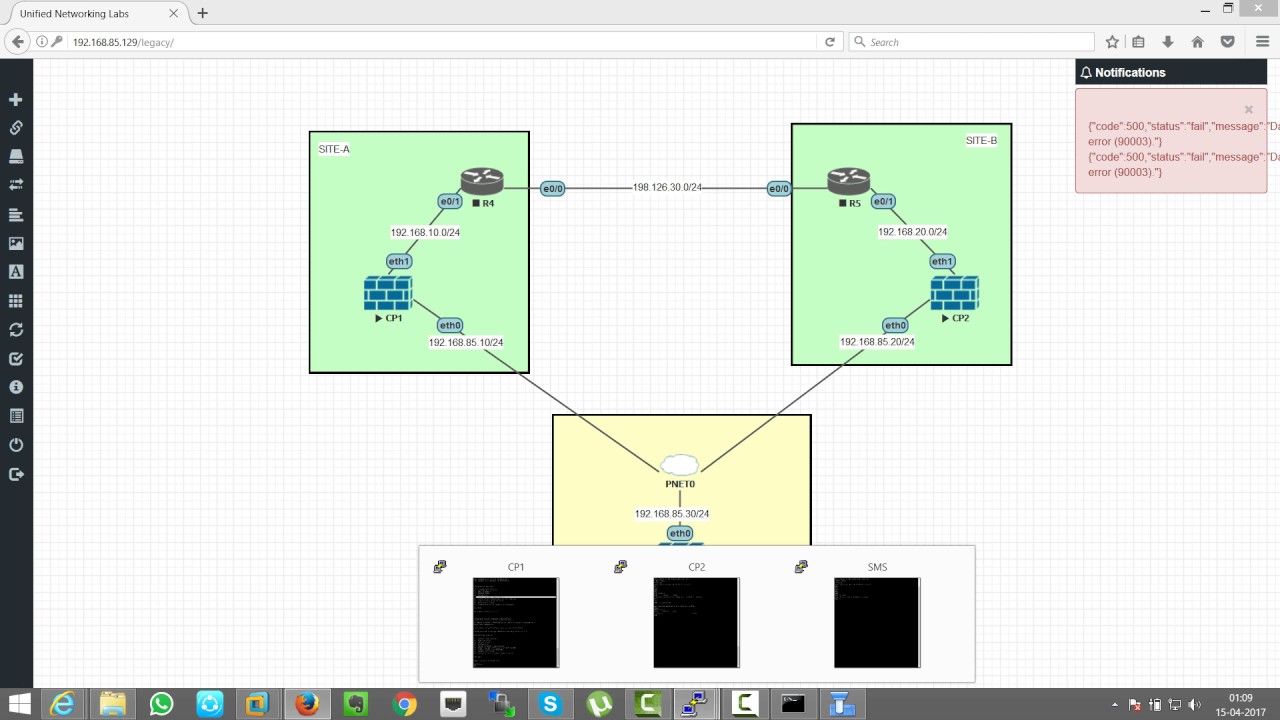Click the power close-lab icon

coord(16,445)
